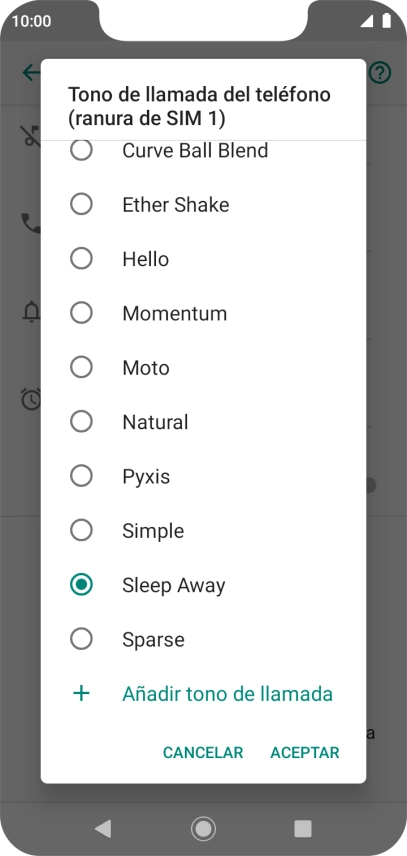Image resolution: width=407 pixels, height=856 pixels.
Task: Tap the plus icon to add ringtone
Action: tap(81, 694)
